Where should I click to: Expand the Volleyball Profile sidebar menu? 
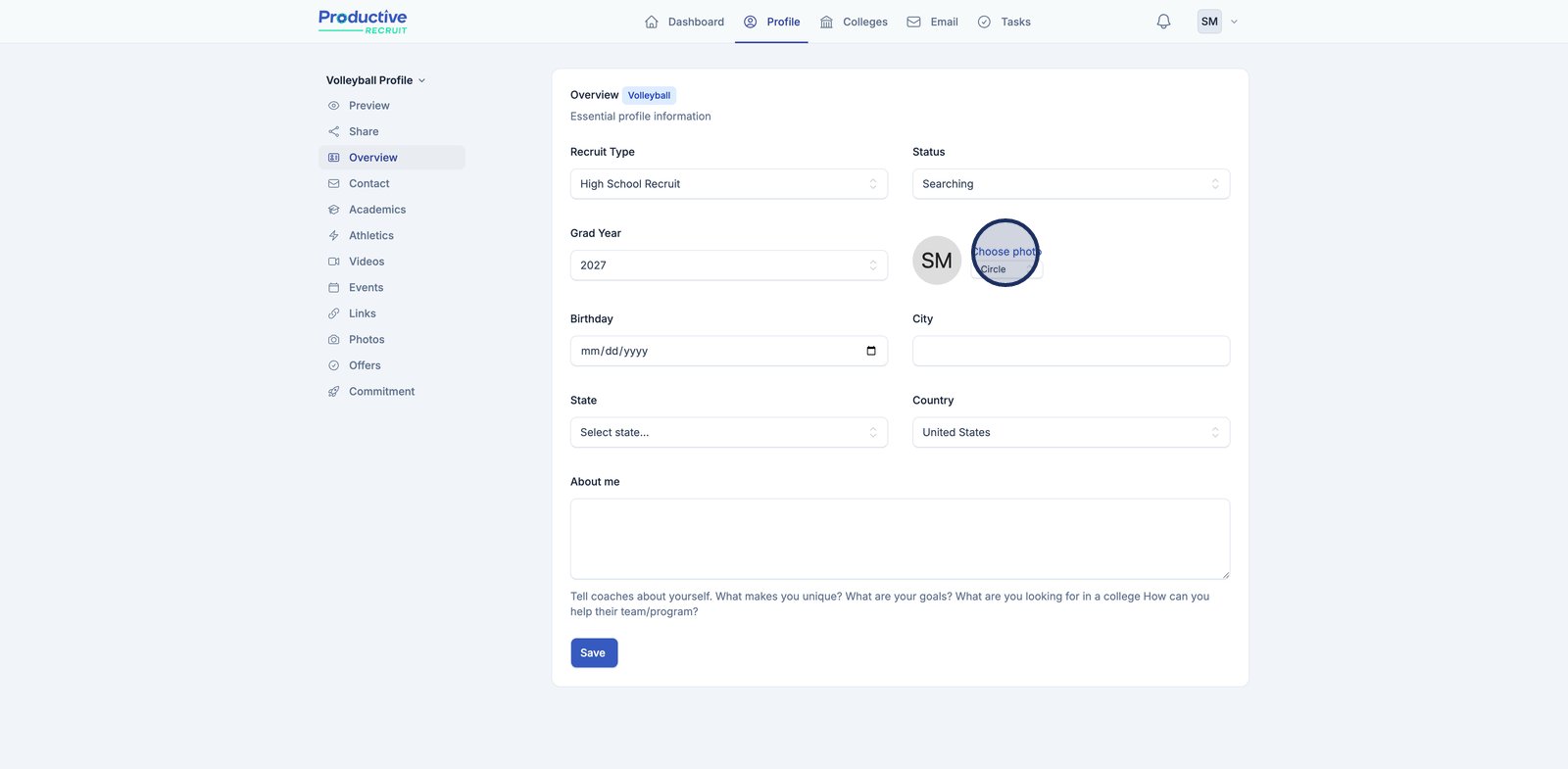[x=375, y=80]
